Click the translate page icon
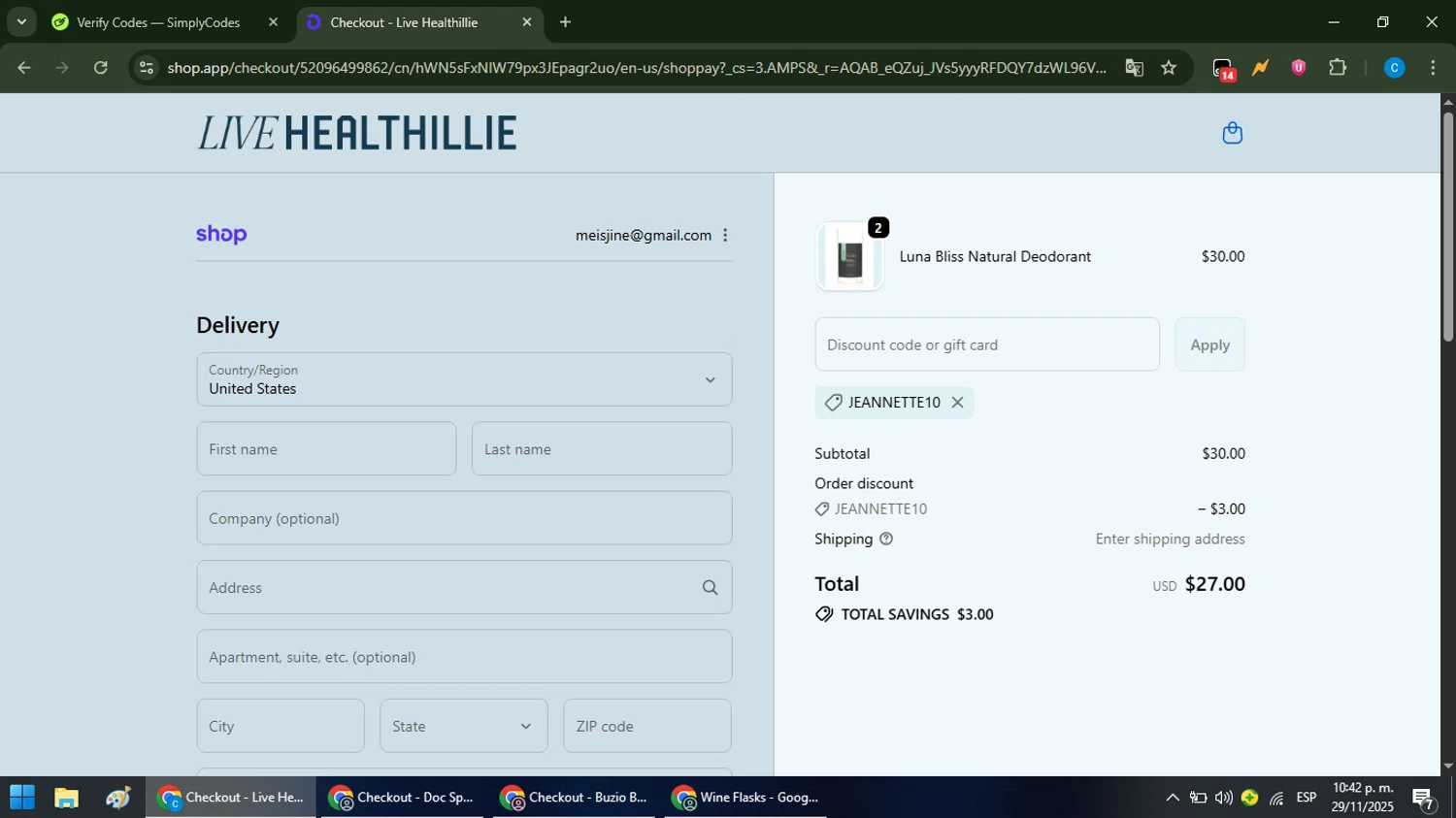This screenshot has width=1456, height=818. 1134,68
